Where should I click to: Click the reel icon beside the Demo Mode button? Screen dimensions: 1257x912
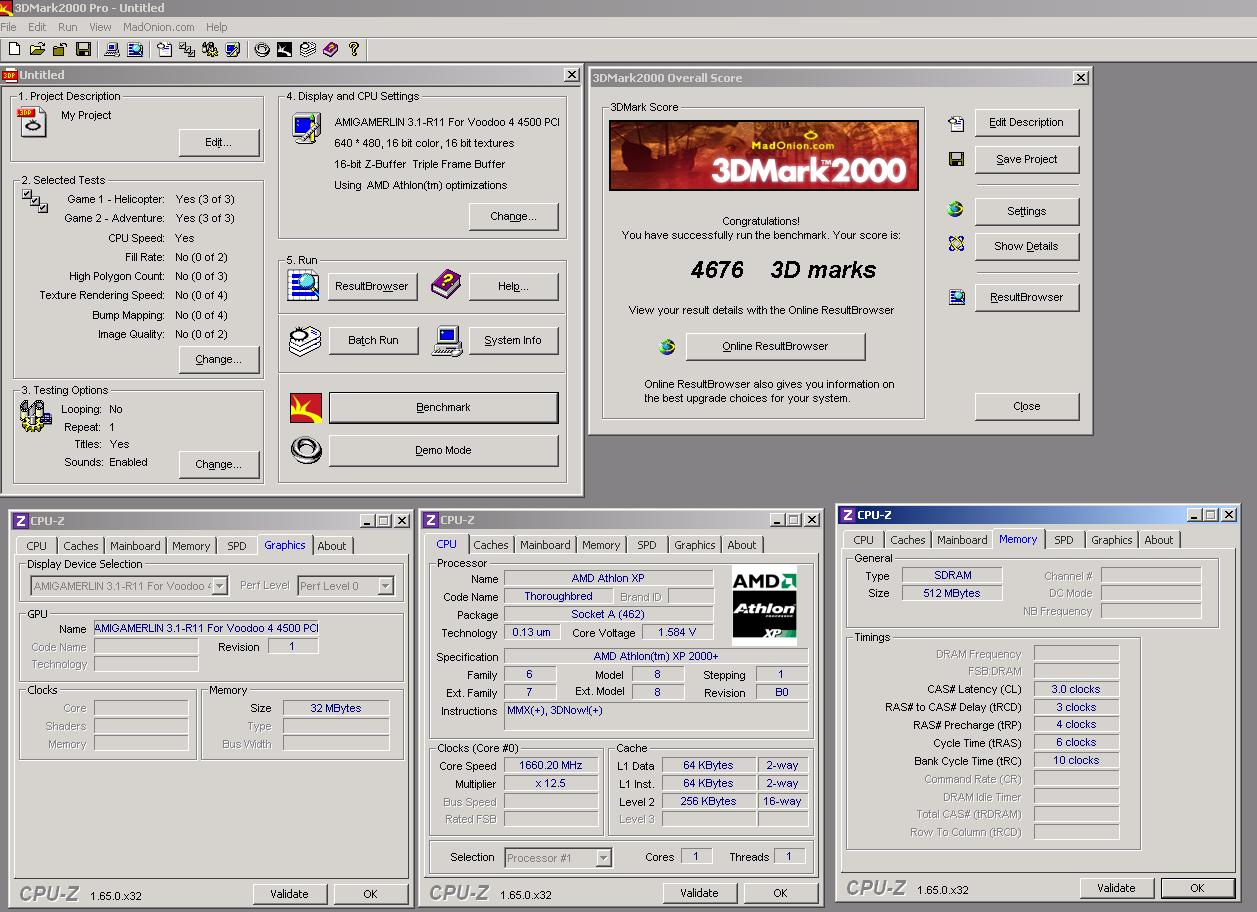pyautogui.click(x=306, y=450)
